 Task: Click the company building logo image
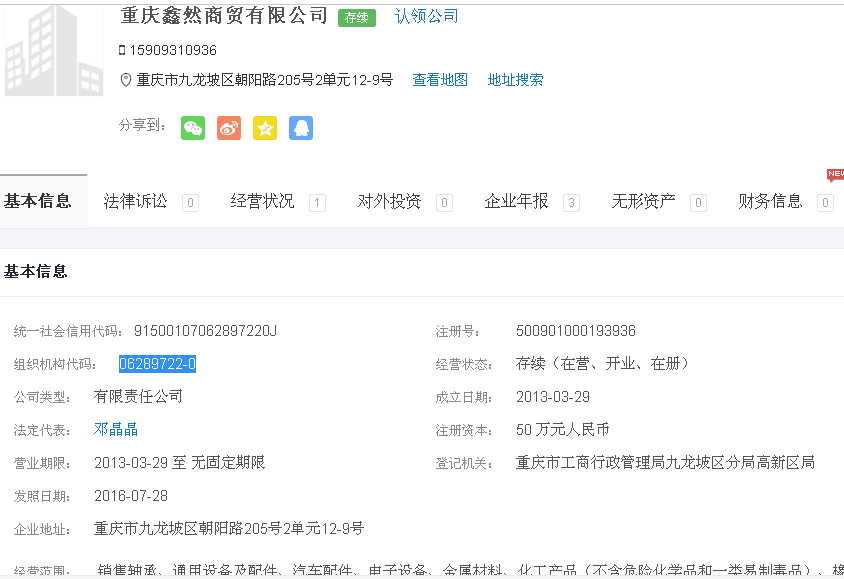[x=54, y=50]
